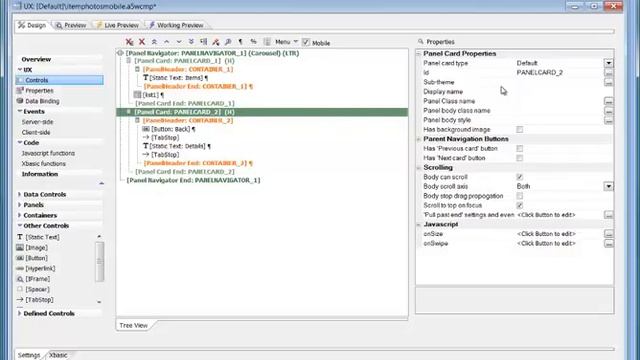Open Server-side events in sidebar

tap(38, 122)
